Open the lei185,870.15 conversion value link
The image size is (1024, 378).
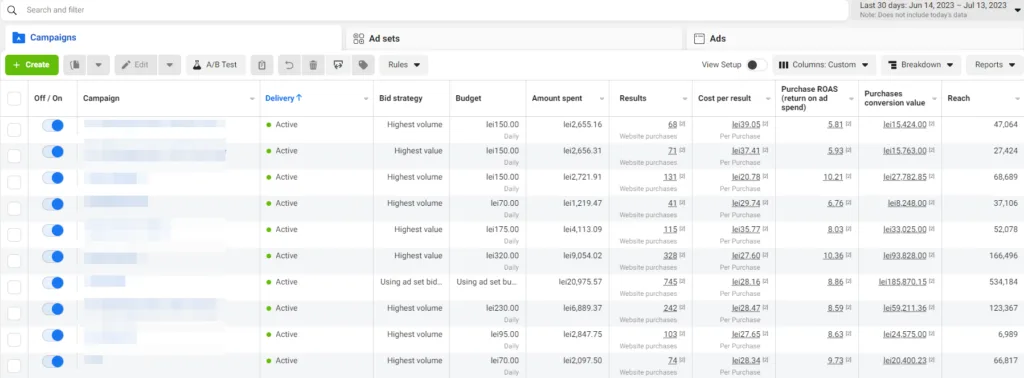(x=904, y=282)
